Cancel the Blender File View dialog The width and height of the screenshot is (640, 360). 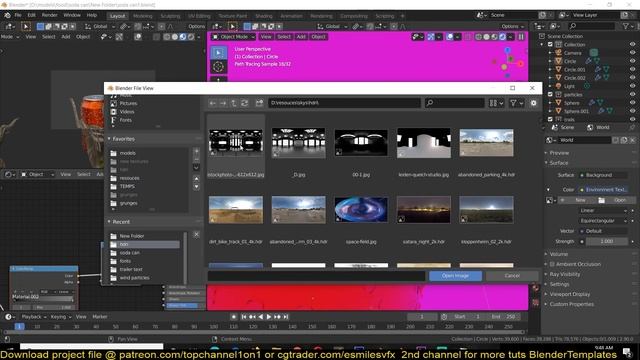tap(512, 276)
